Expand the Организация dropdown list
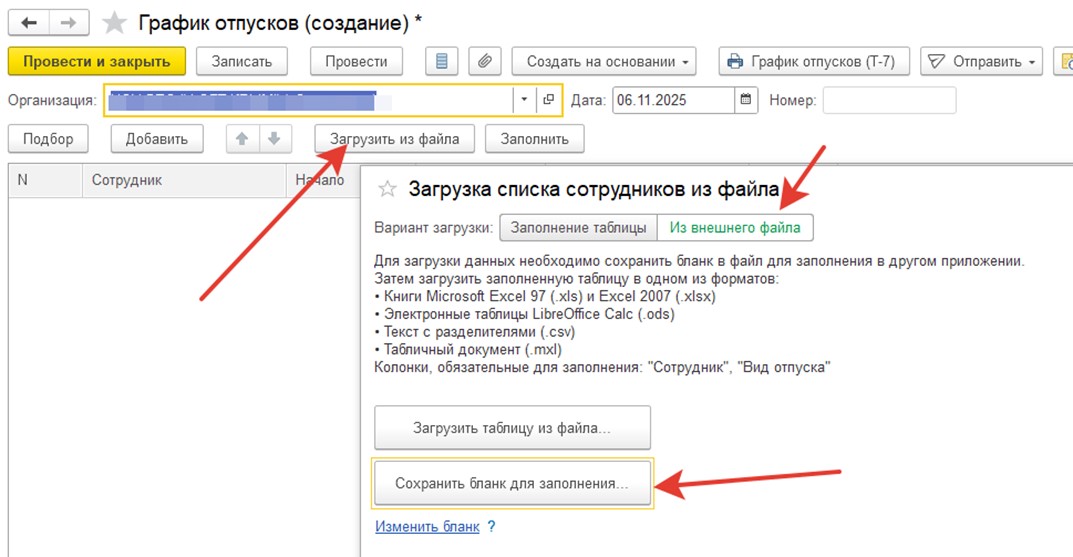 [525, 100]
